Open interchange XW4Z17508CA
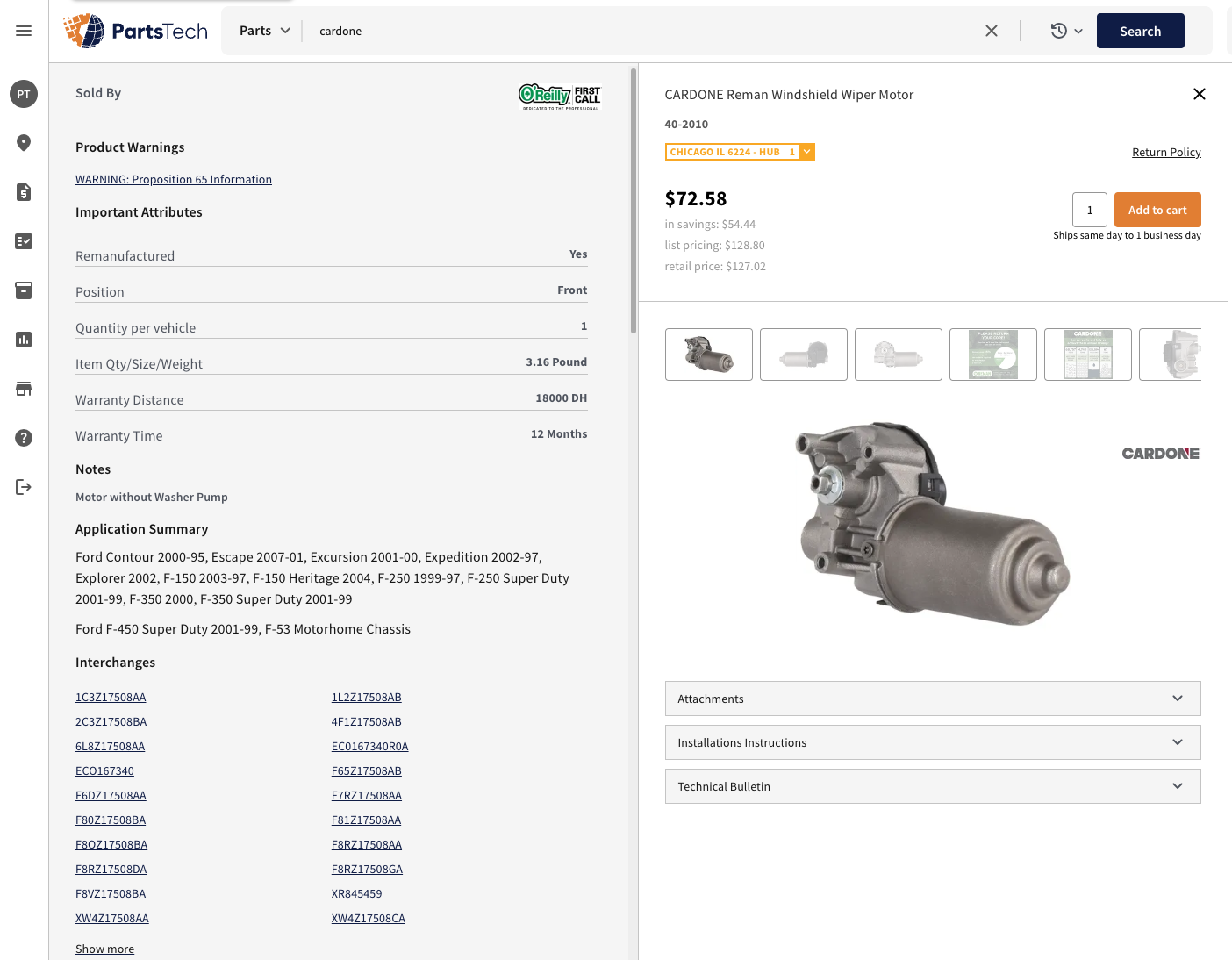This screenshot has height=960, width=1232. [x=368, y=918]
